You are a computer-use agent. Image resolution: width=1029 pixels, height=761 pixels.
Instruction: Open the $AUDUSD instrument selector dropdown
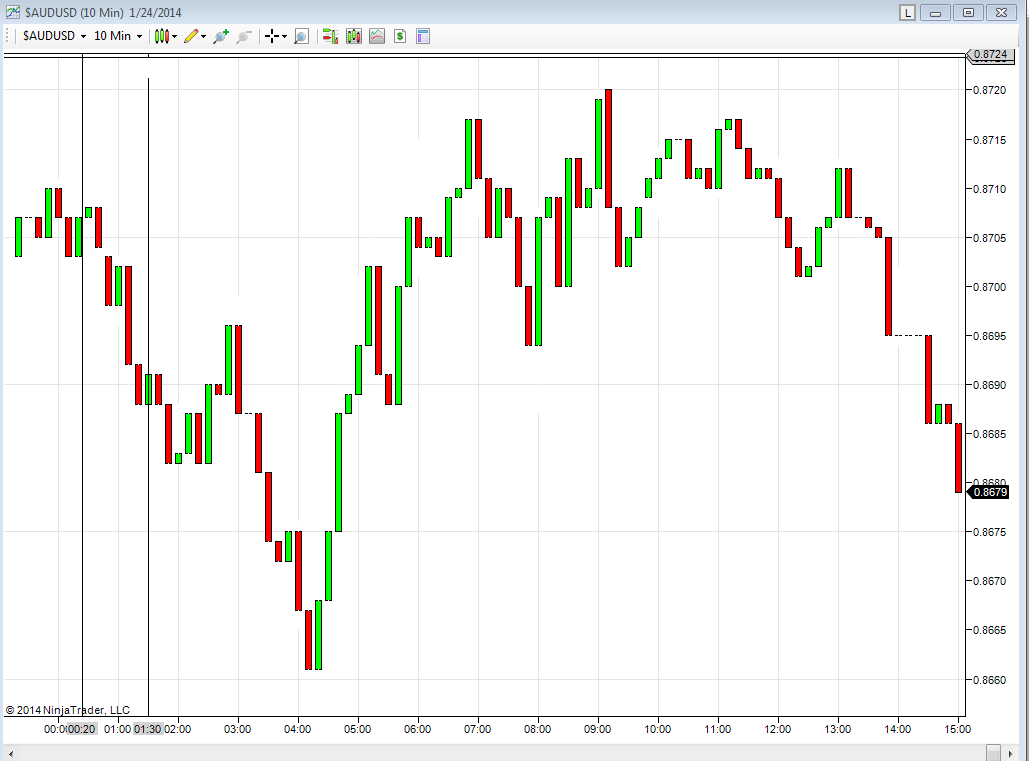(54, 36)
